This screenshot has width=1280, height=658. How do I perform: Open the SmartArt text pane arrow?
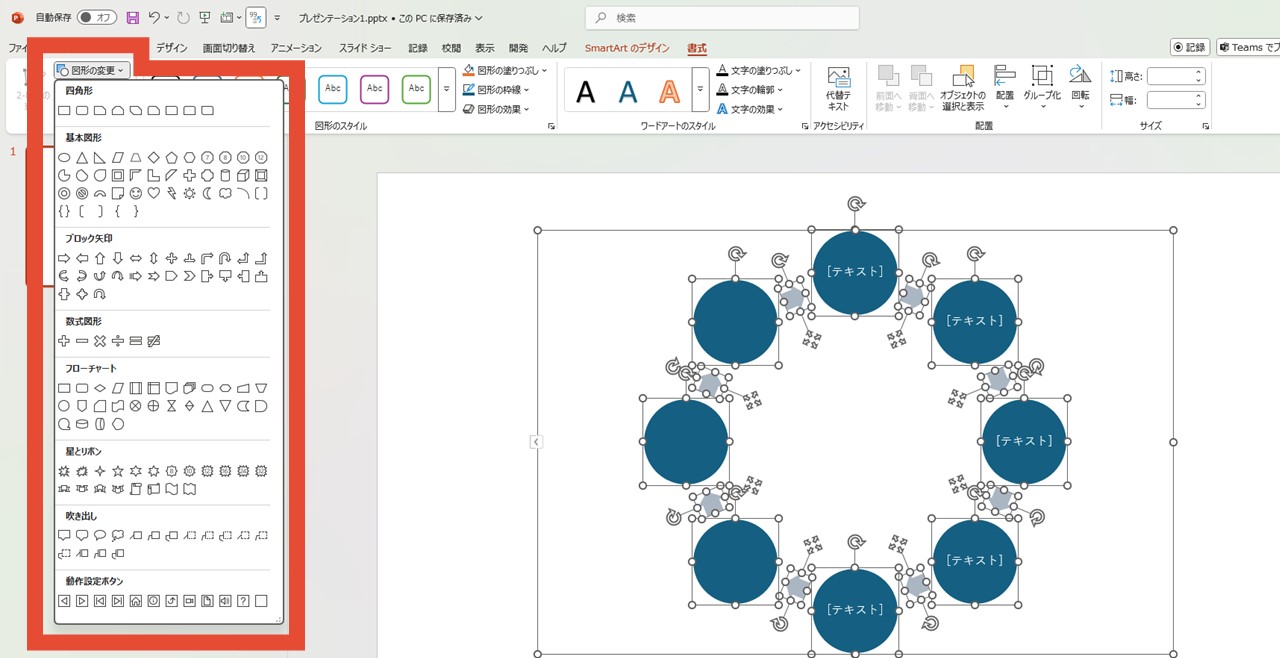536,442
